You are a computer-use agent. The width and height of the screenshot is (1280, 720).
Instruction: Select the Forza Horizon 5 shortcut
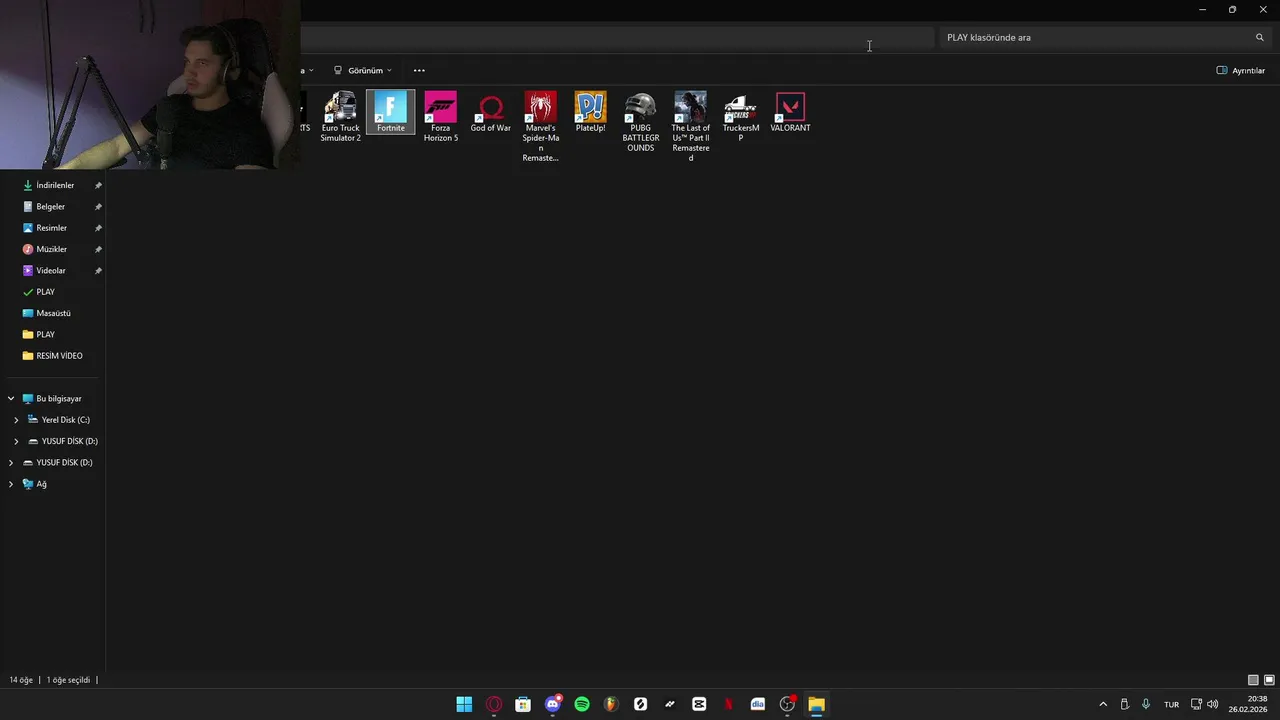440,116
